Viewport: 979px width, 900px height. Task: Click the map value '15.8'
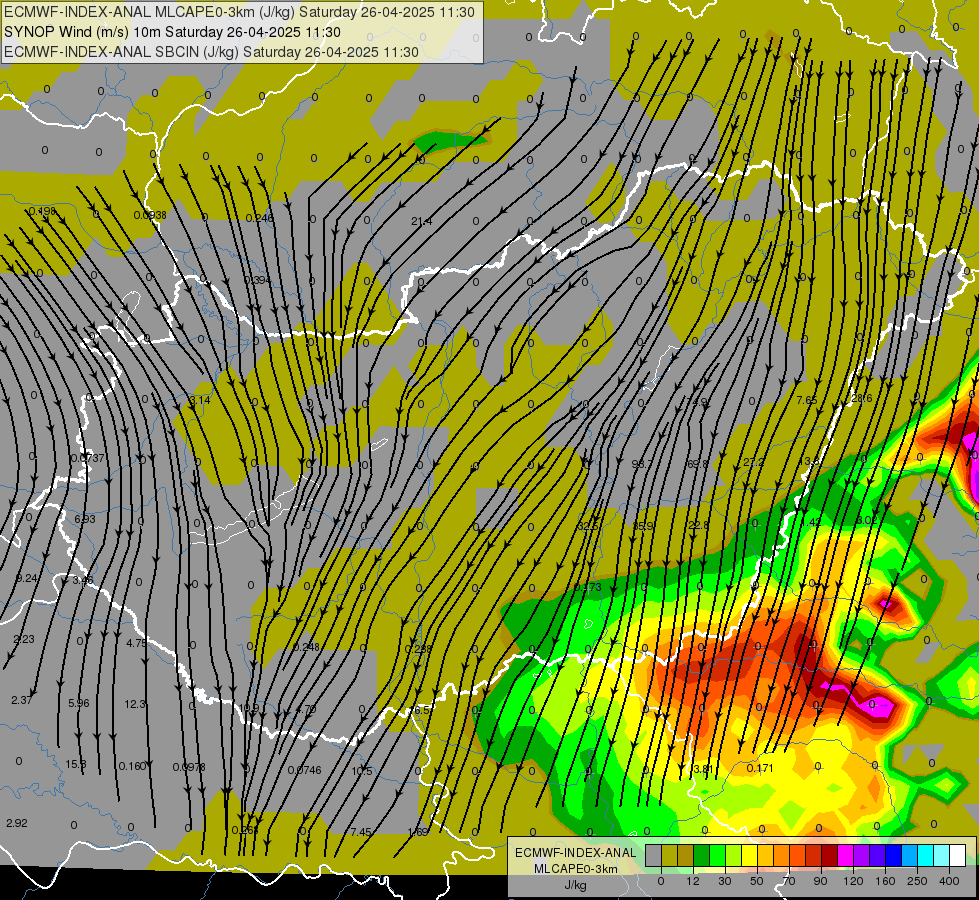76,764
